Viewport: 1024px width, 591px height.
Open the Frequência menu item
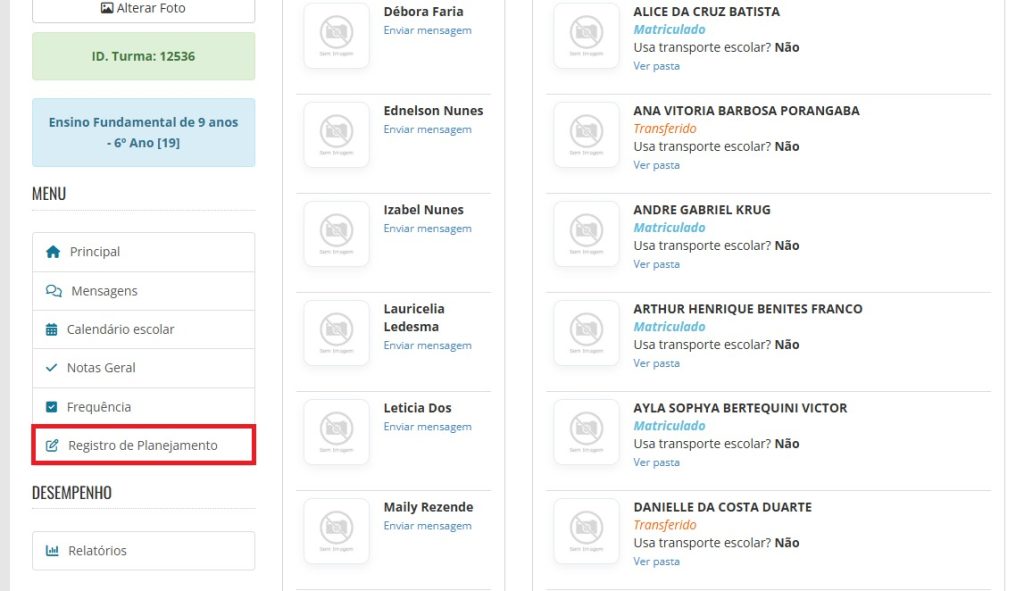(x=143, y=407)
